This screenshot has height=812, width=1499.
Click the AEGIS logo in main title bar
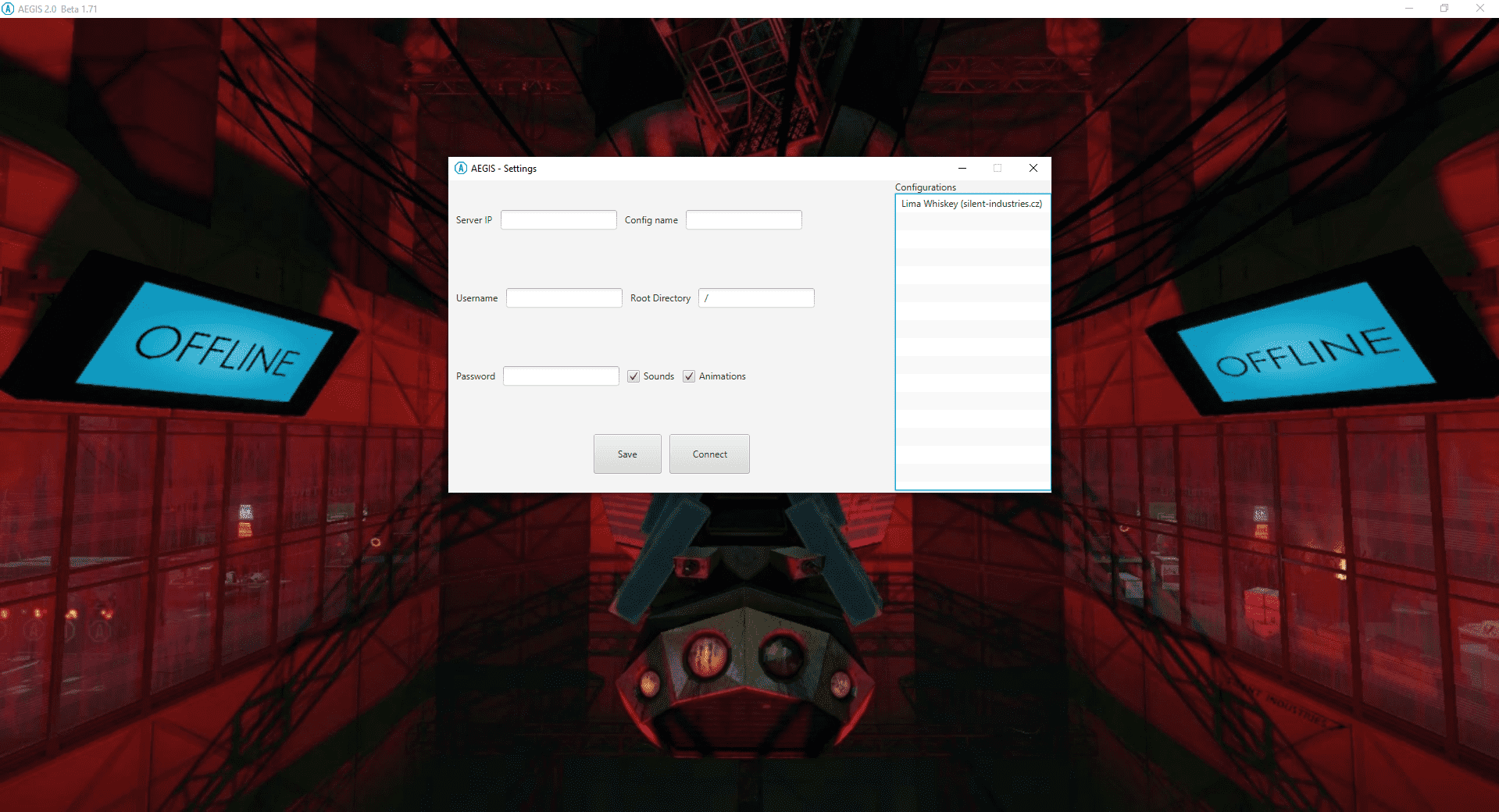point(8,9)
